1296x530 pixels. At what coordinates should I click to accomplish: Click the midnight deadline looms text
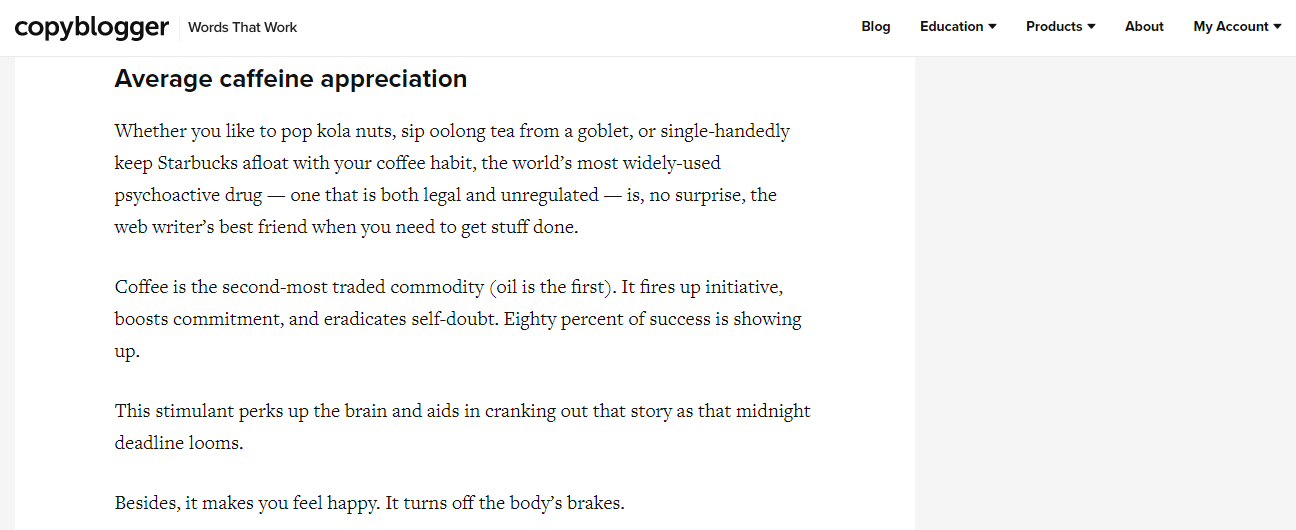[462, 427]
